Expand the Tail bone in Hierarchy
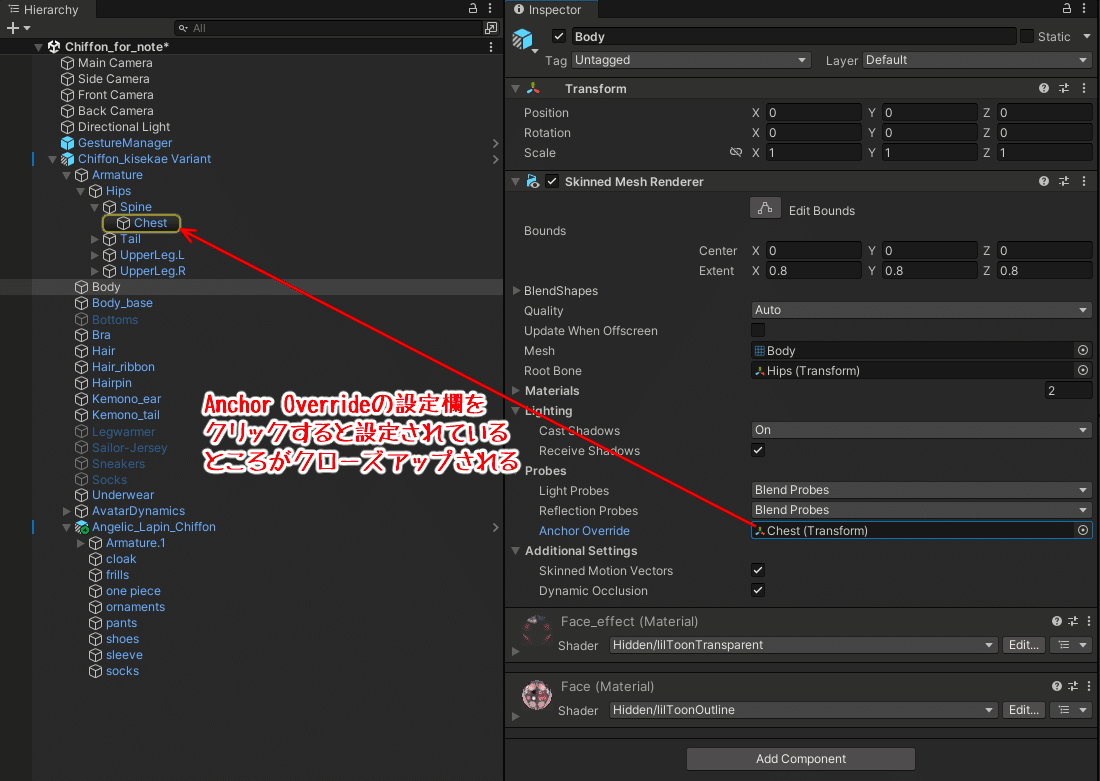 coord(95,239)
